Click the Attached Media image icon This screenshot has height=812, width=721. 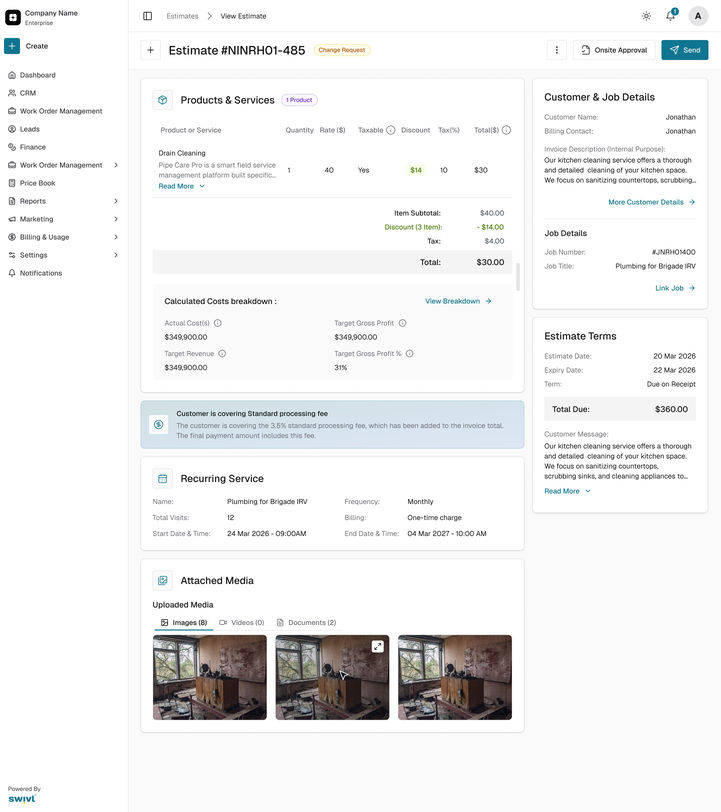tap(163, 581)
